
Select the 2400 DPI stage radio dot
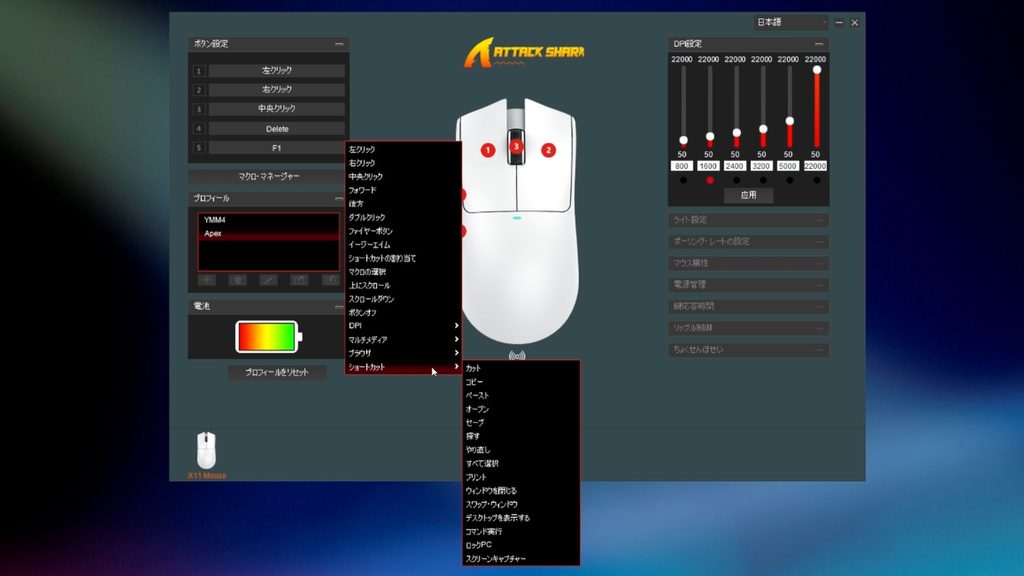pyautogui.click(x=737, y=180)
